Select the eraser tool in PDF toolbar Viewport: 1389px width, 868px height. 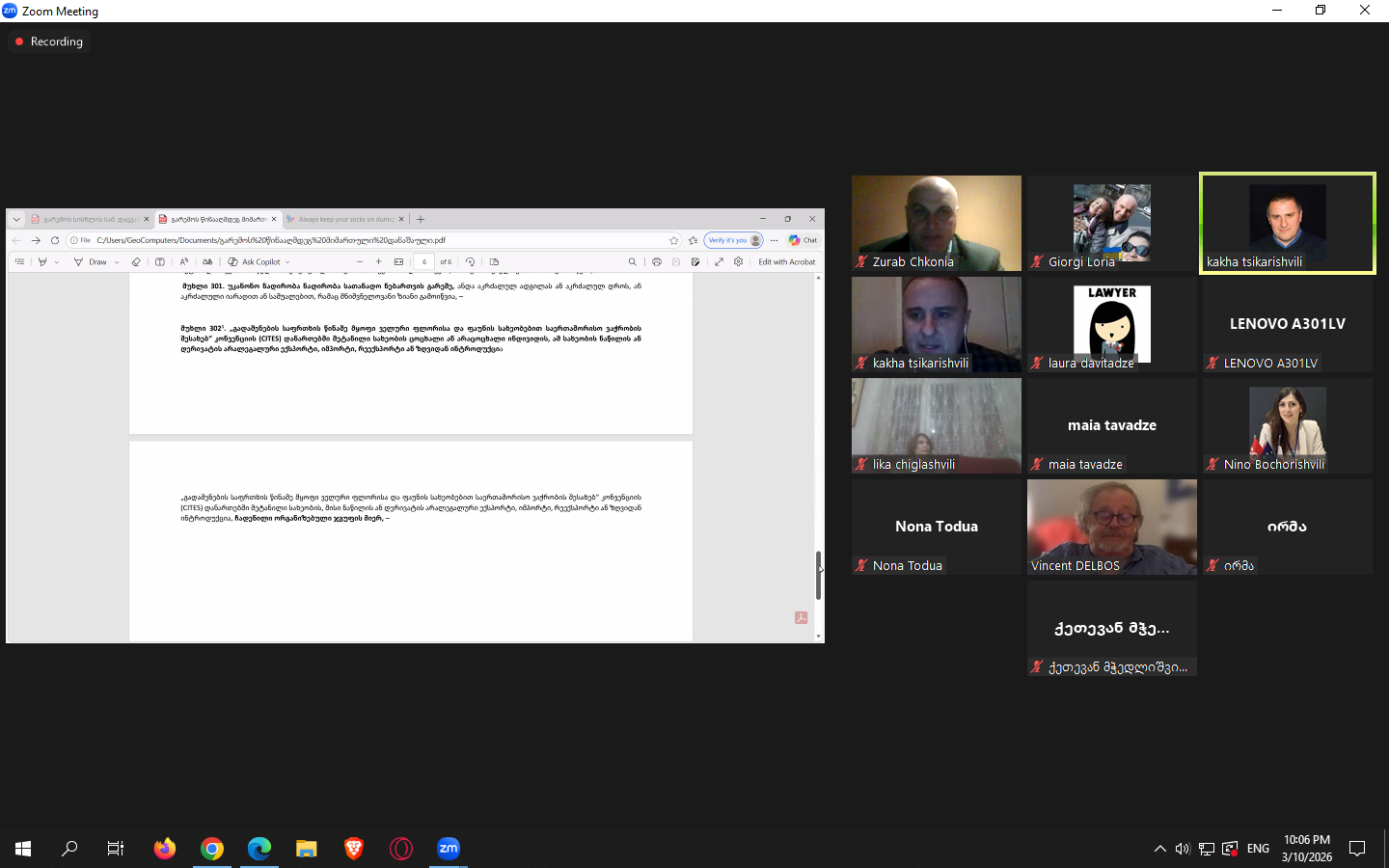point(136,261)
